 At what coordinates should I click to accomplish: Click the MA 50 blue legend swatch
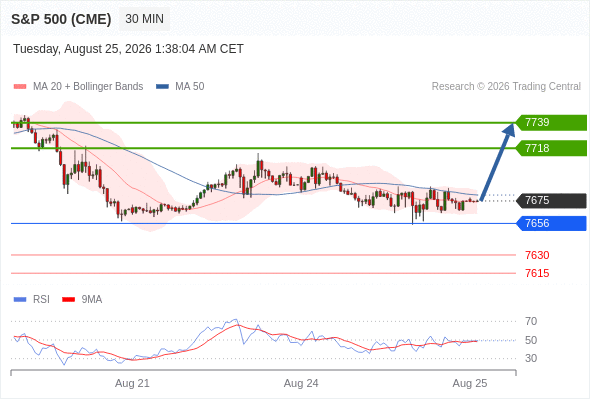(162, 87)
